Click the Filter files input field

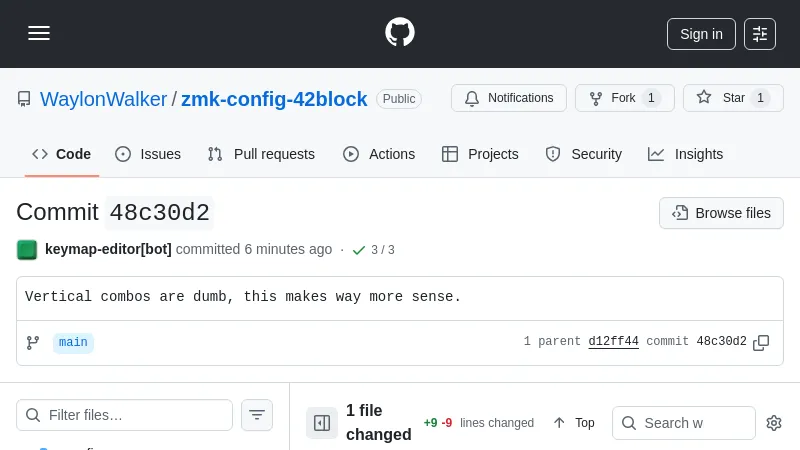pyautogui.click(x=135, y=415)
